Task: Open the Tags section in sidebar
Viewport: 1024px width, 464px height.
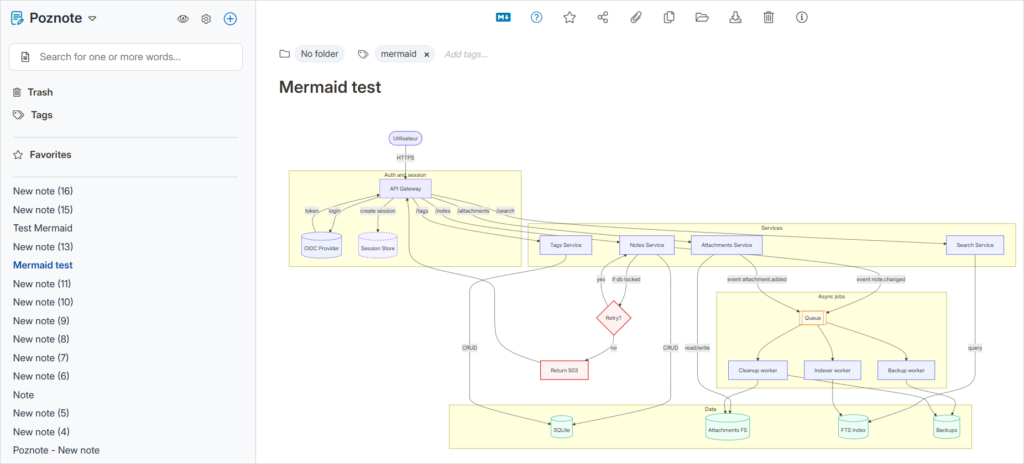Action: 41,115
